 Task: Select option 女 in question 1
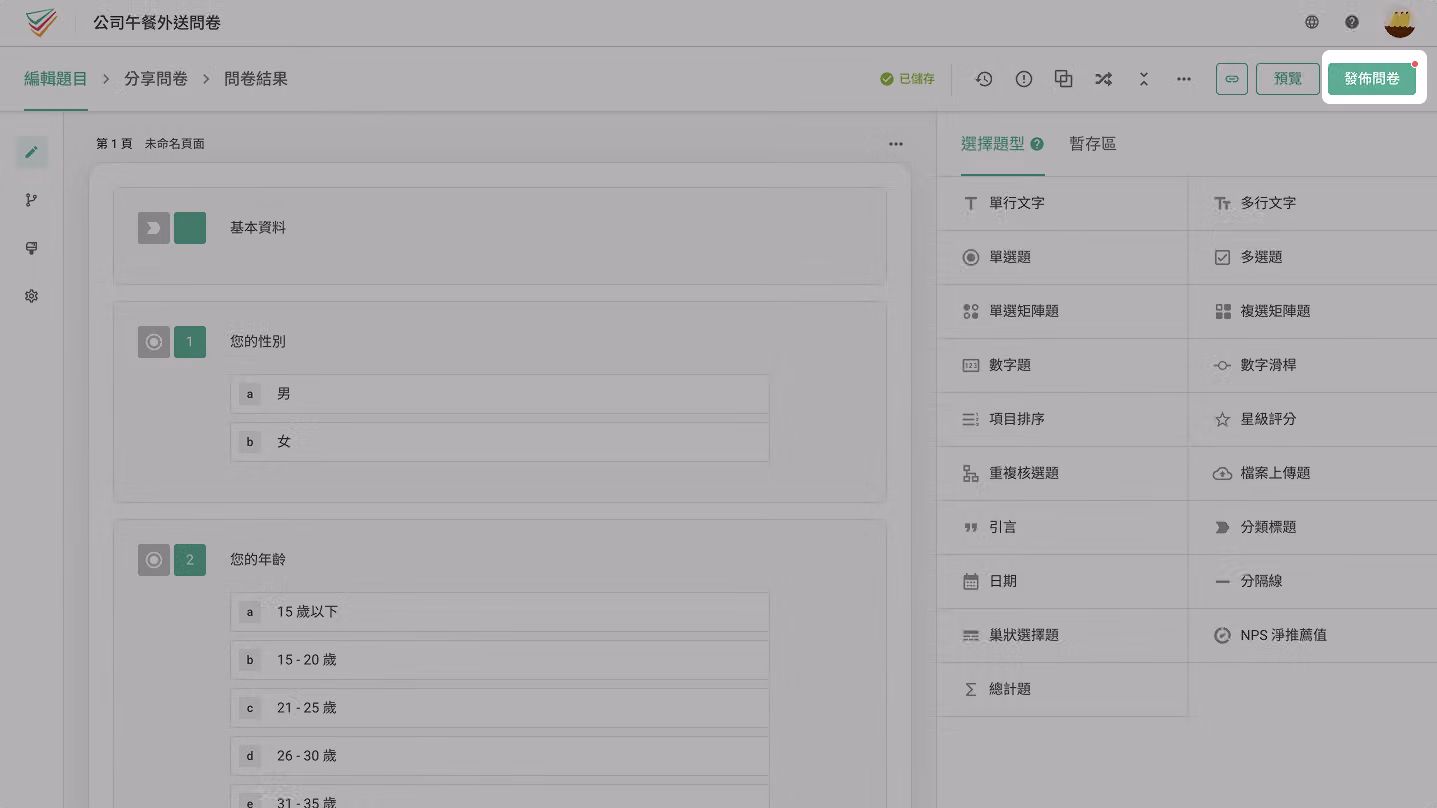tap(500, 442)
